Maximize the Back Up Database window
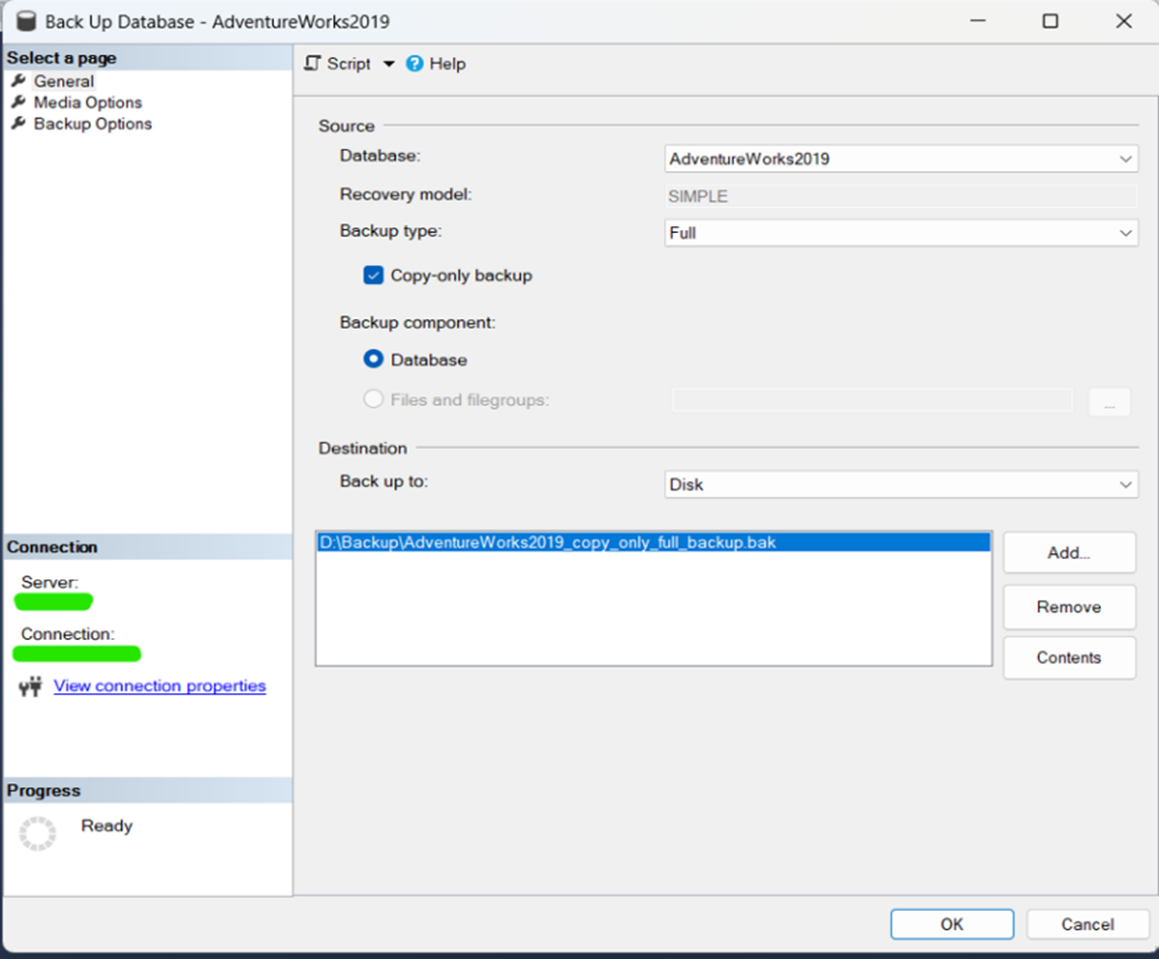Image resolution: width=1159 pixels, height=959 pixels. (1050, 21)
